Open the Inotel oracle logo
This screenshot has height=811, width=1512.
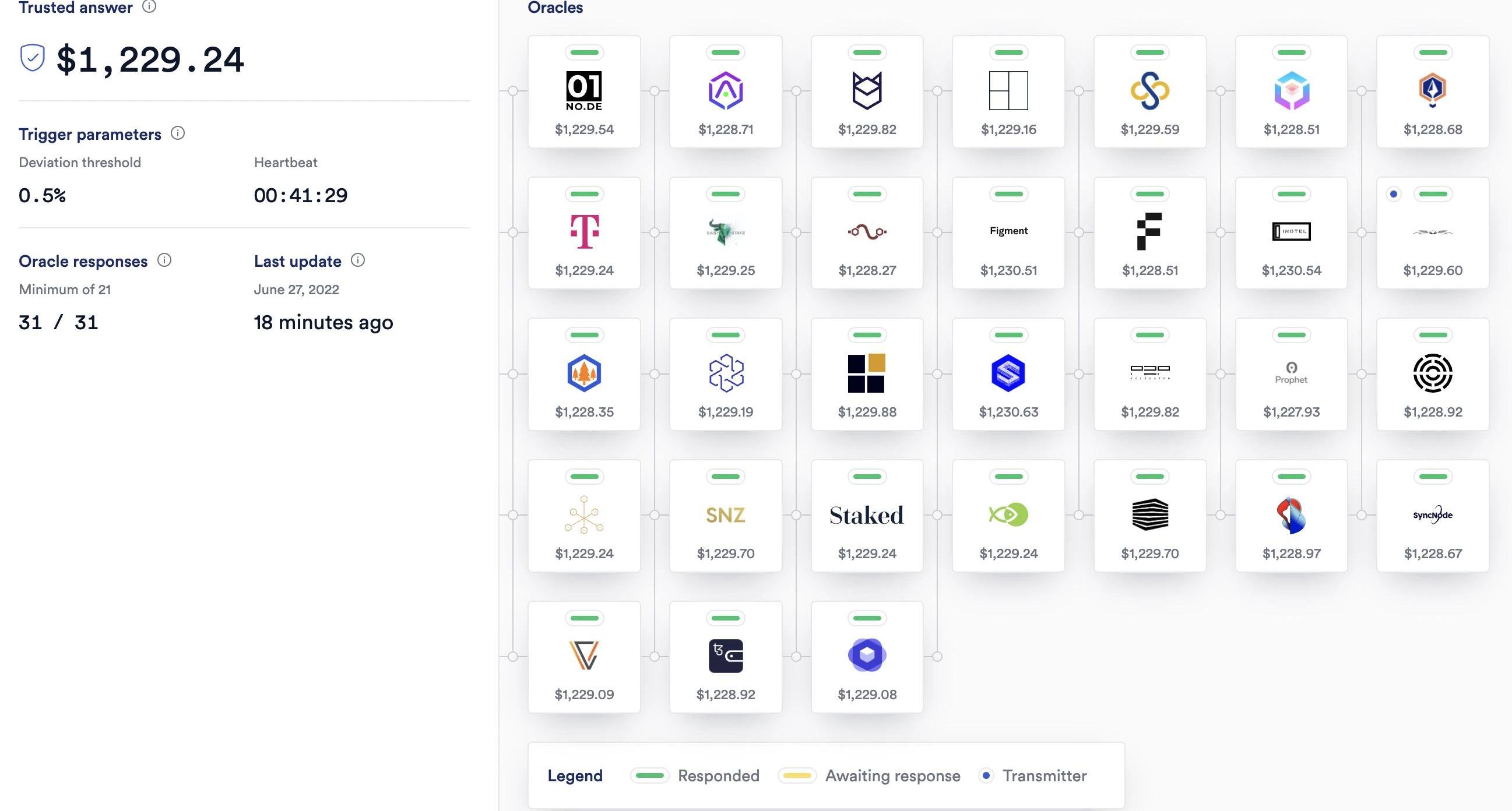(x=1291, y=231)
